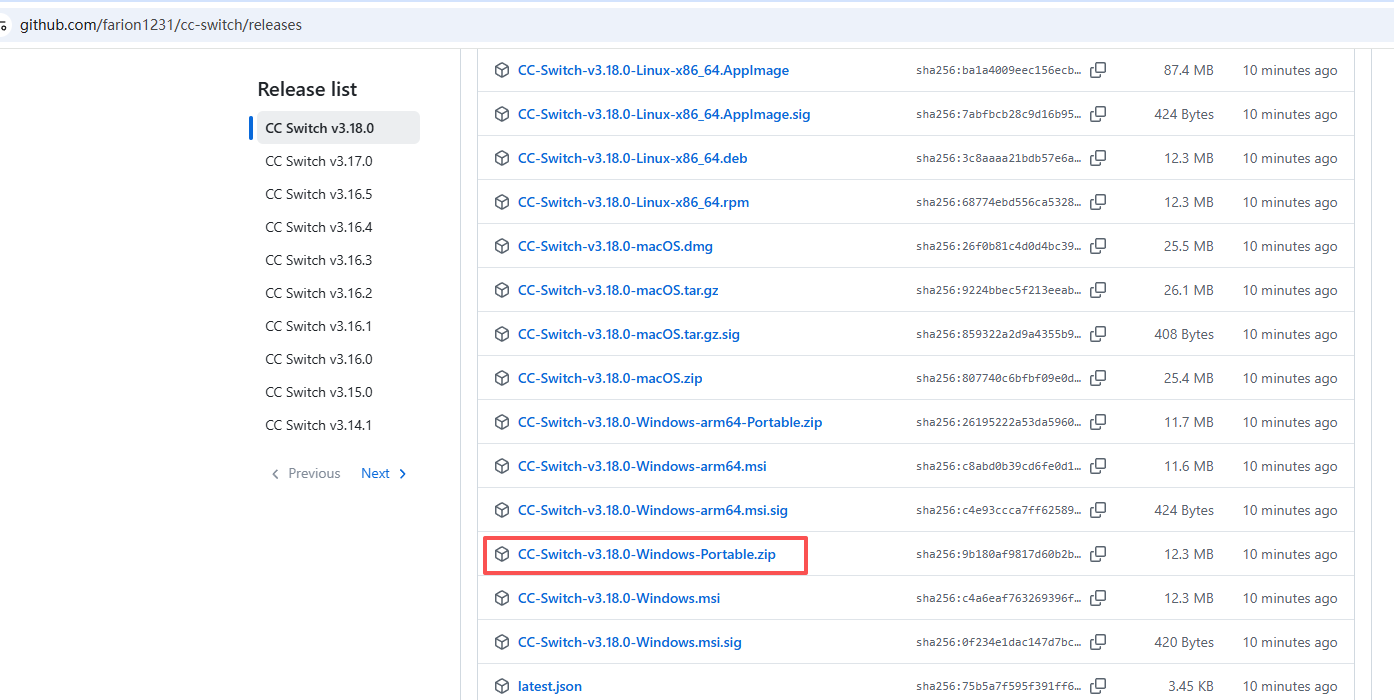Screen dimensions: 1394x700
Task: Select CC Switch v3.16.5 in release list
Action: [338, 194]
